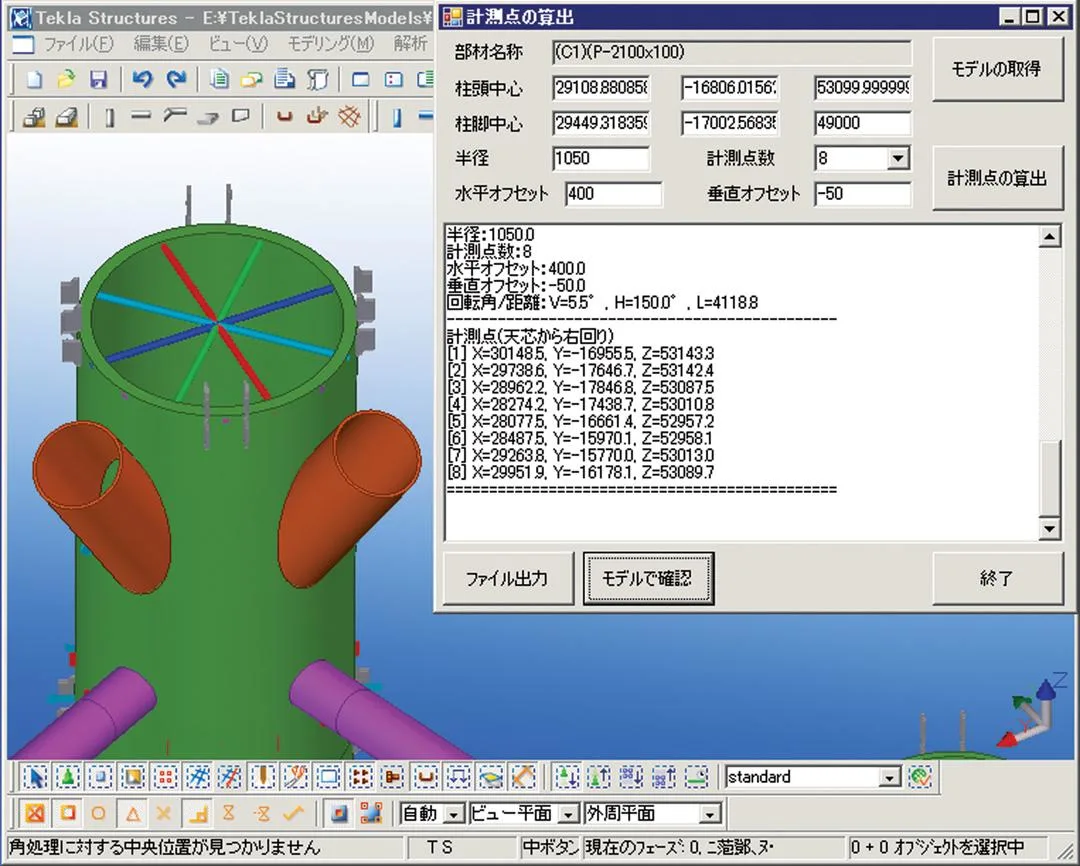
Task: Click the Open model folder icon
Action: point(66,80)
